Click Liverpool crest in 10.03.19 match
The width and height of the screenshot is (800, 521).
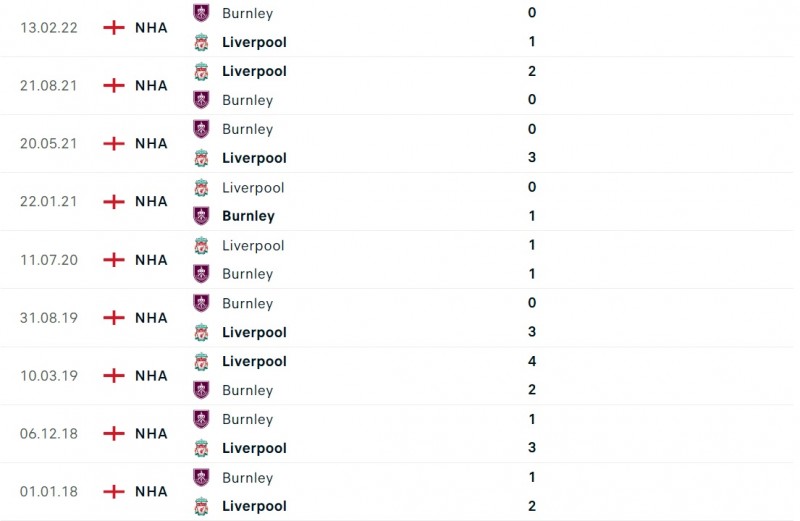(x=201, y=361)
